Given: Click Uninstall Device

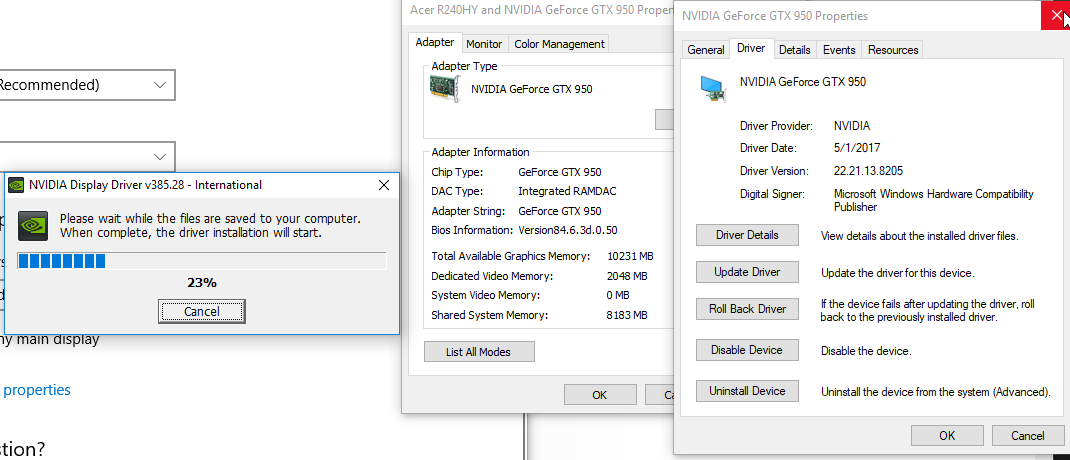Looking at the screenshot, I should click(x=747, y=391).
